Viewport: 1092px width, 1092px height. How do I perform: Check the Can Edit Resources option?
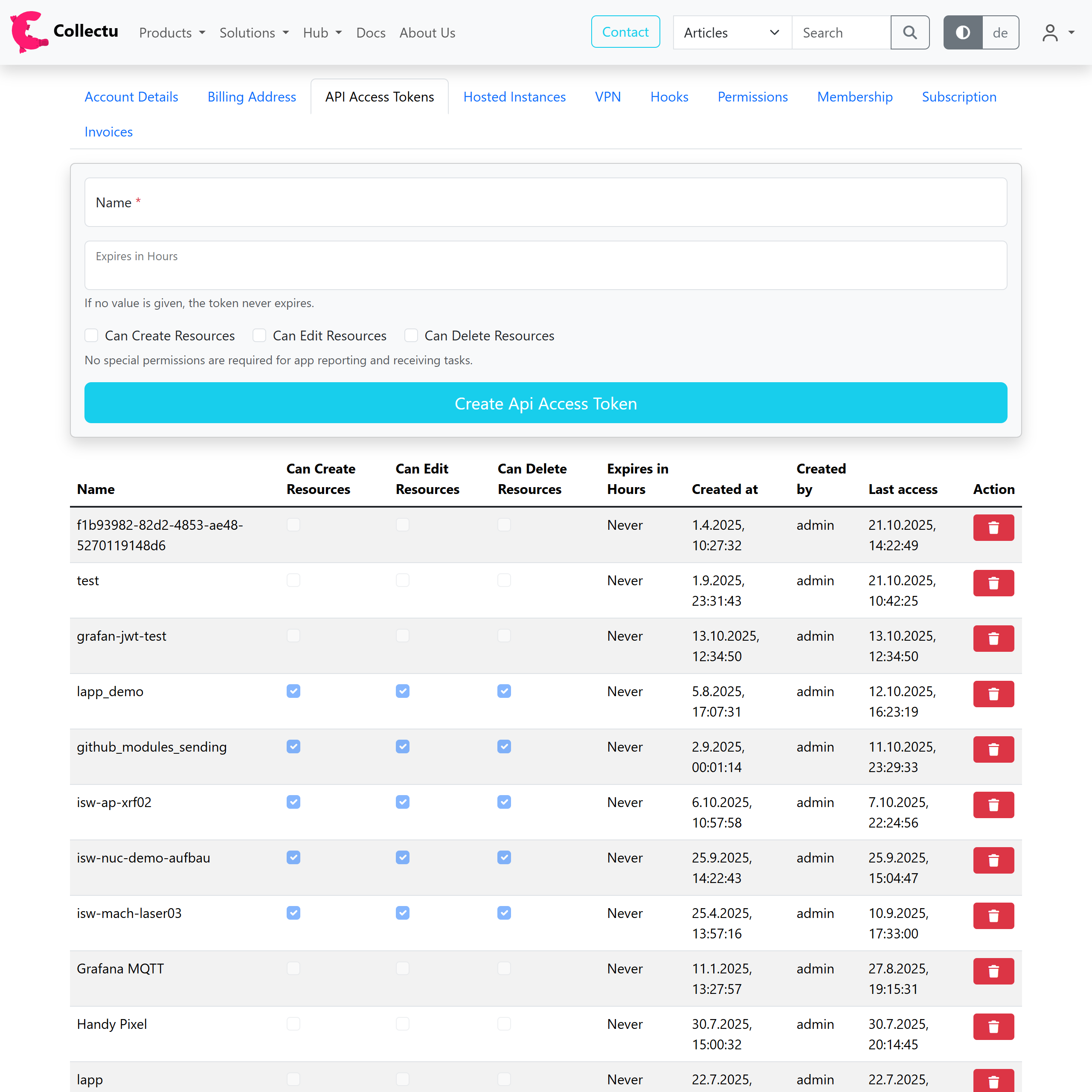click(x=259, y=336)
